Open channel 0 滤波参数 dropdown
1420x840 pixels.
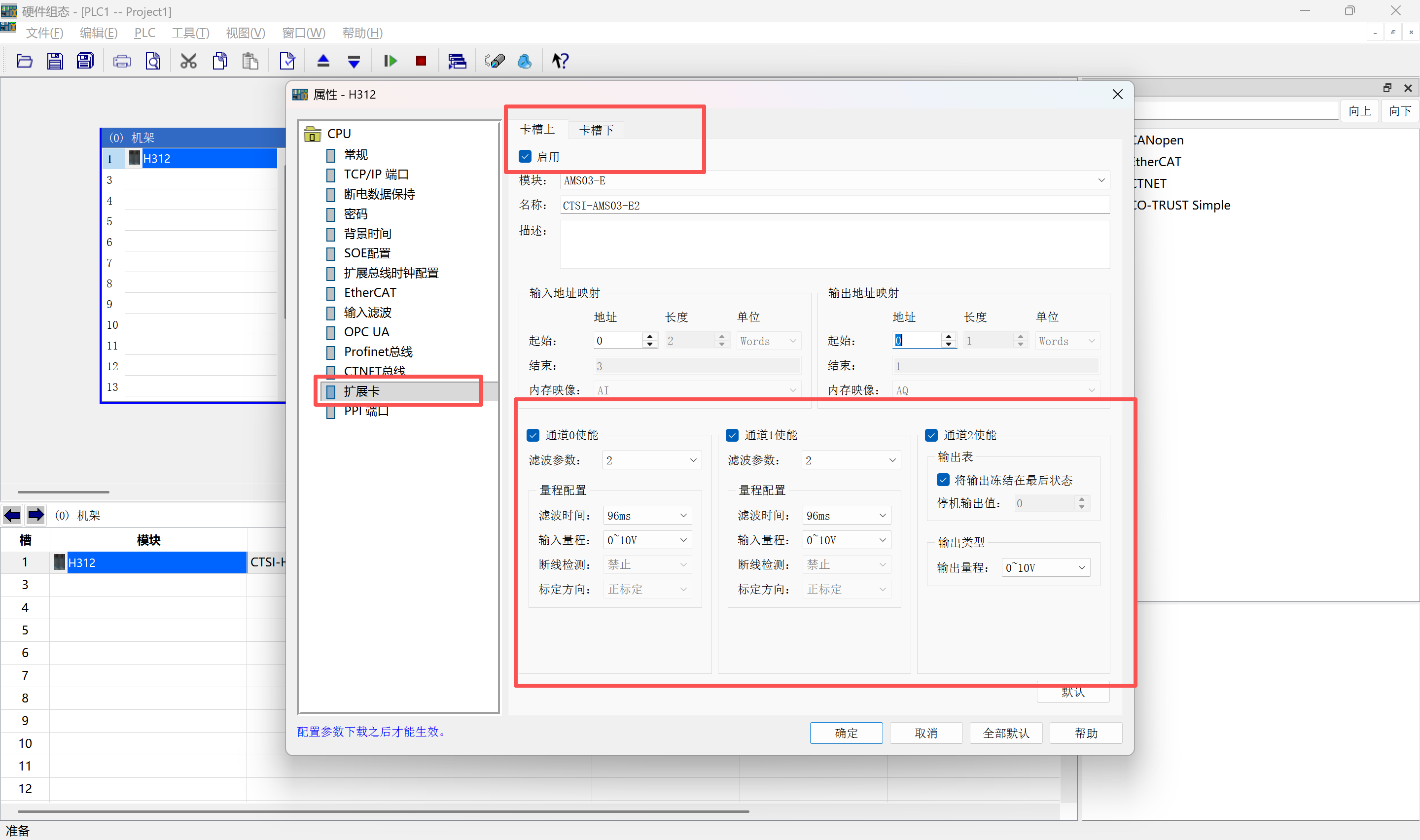(x=652, y=460)
